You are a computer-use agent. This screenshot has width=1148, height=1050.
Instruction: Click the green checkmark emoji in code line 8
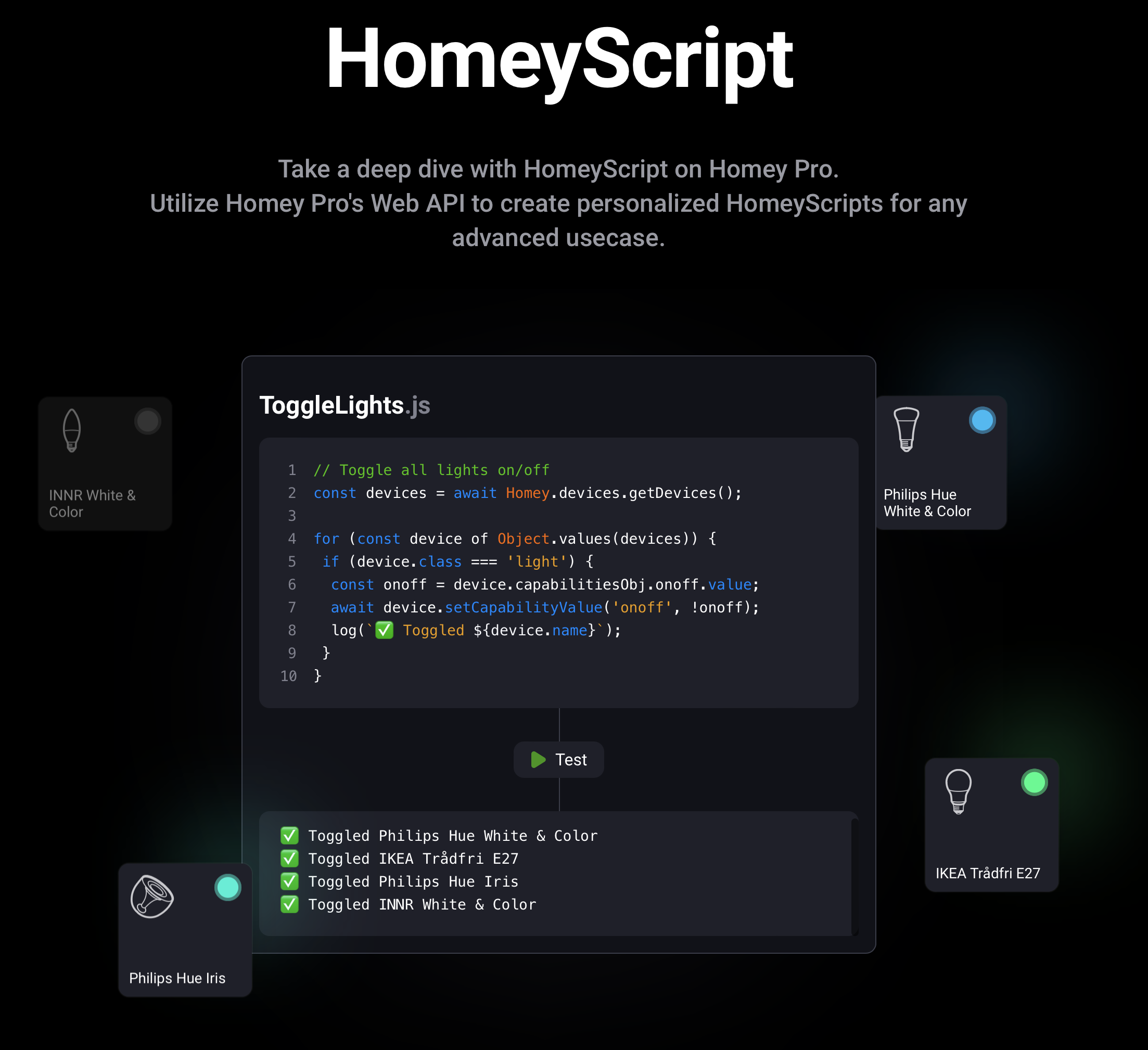click(385, 630)
